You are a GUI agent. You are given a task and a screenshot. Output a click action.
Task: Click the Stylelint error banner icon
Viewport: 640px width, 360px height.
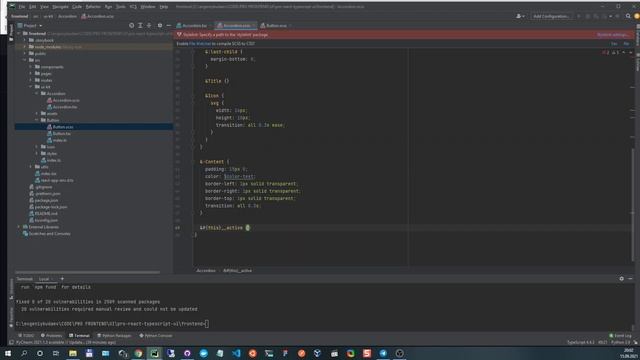point(179,35)
